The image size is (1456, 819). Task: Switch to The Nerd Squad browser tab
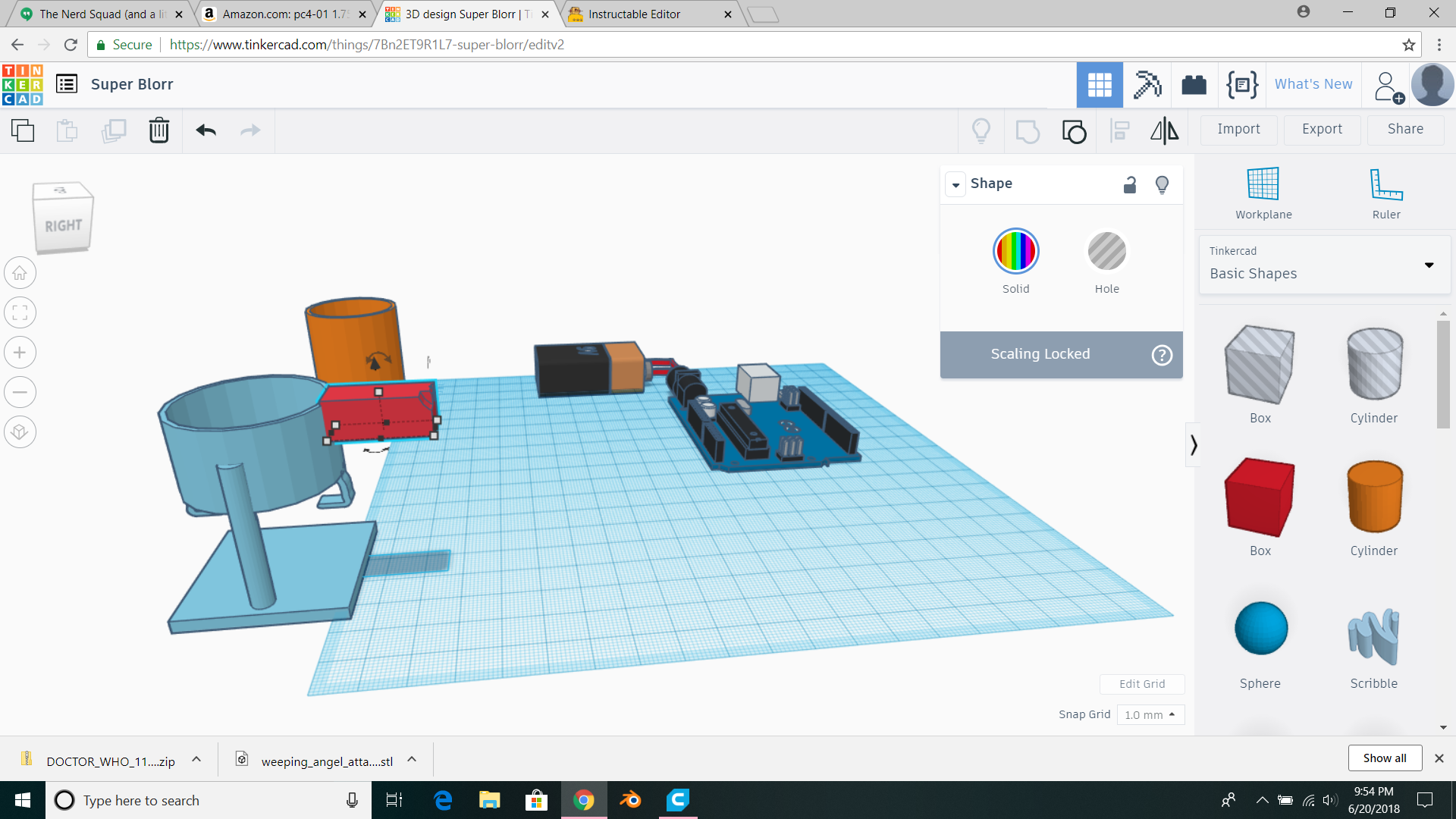(x=102, y=14)
